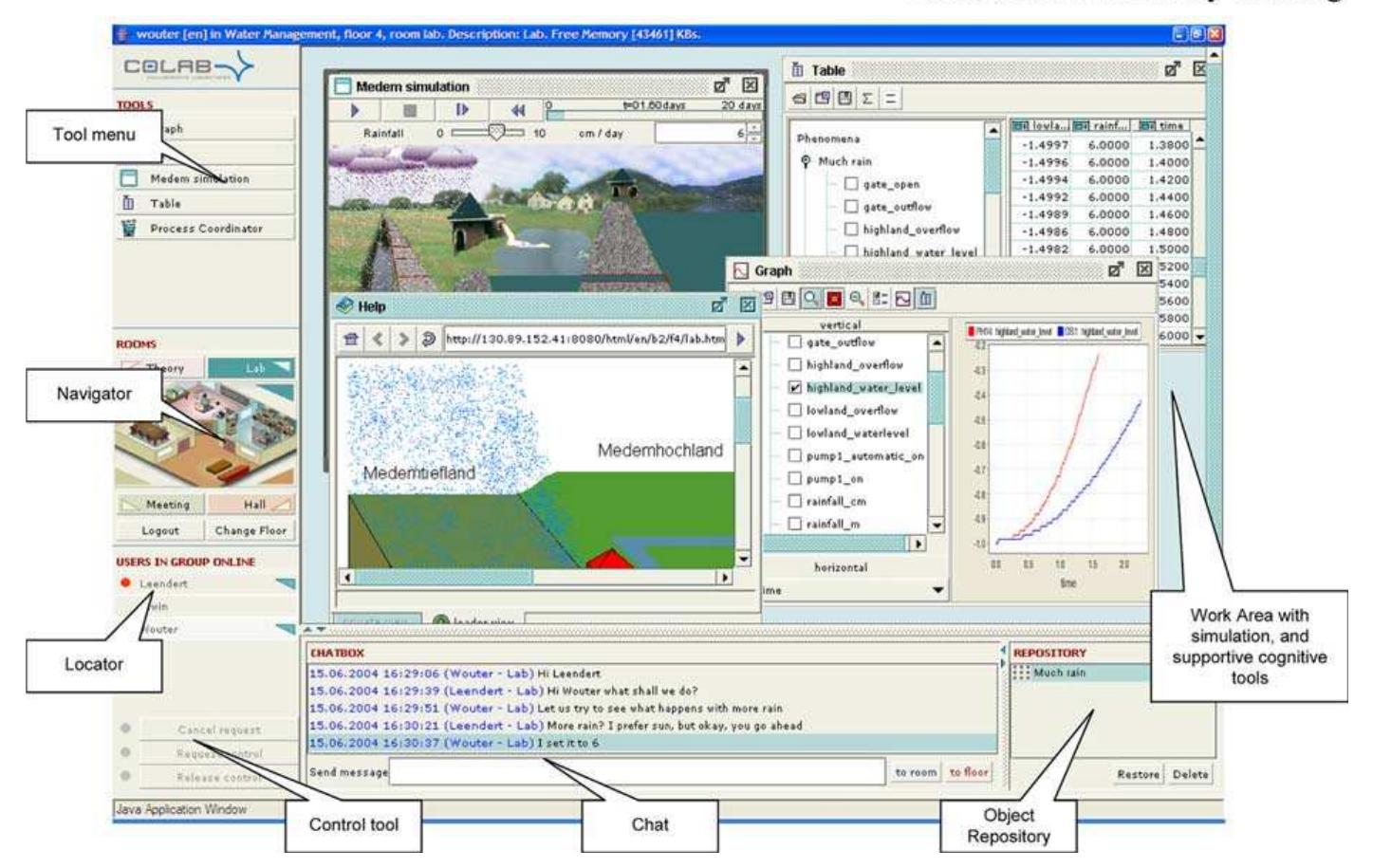Reload the Help browser page
Image resolution: width=1373 pixels, height=868 pixels.
pos(429,339)
